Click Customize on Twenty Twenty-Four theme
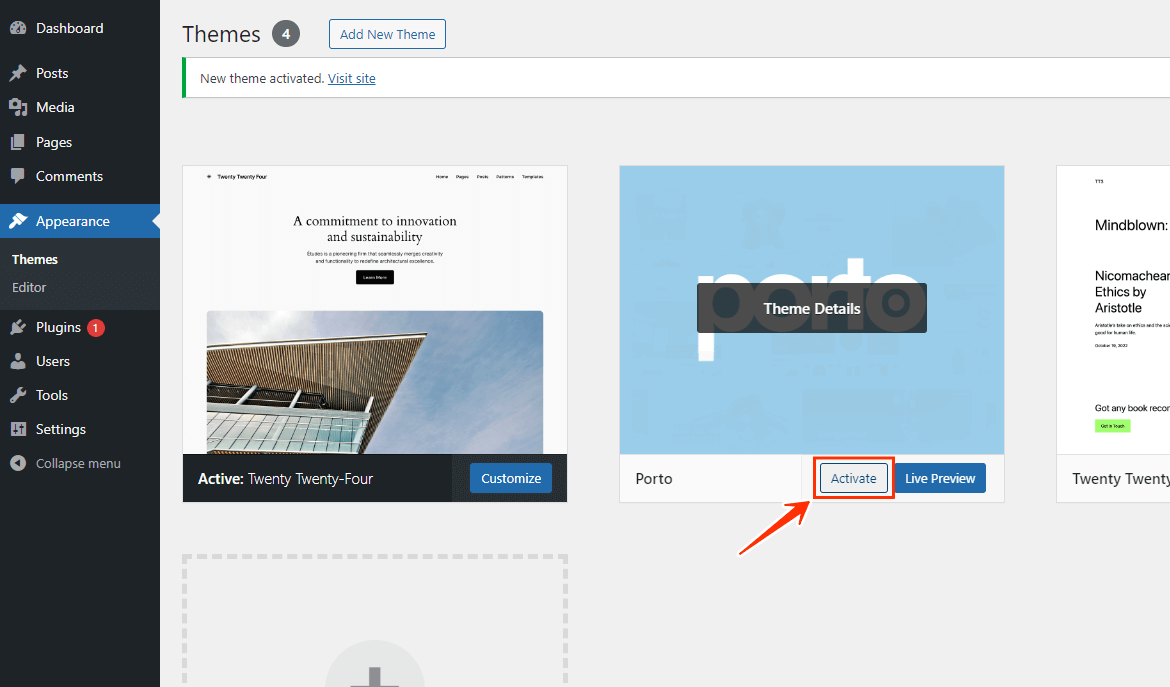This screenshot has height=687, width=1170. click(511, 478)
